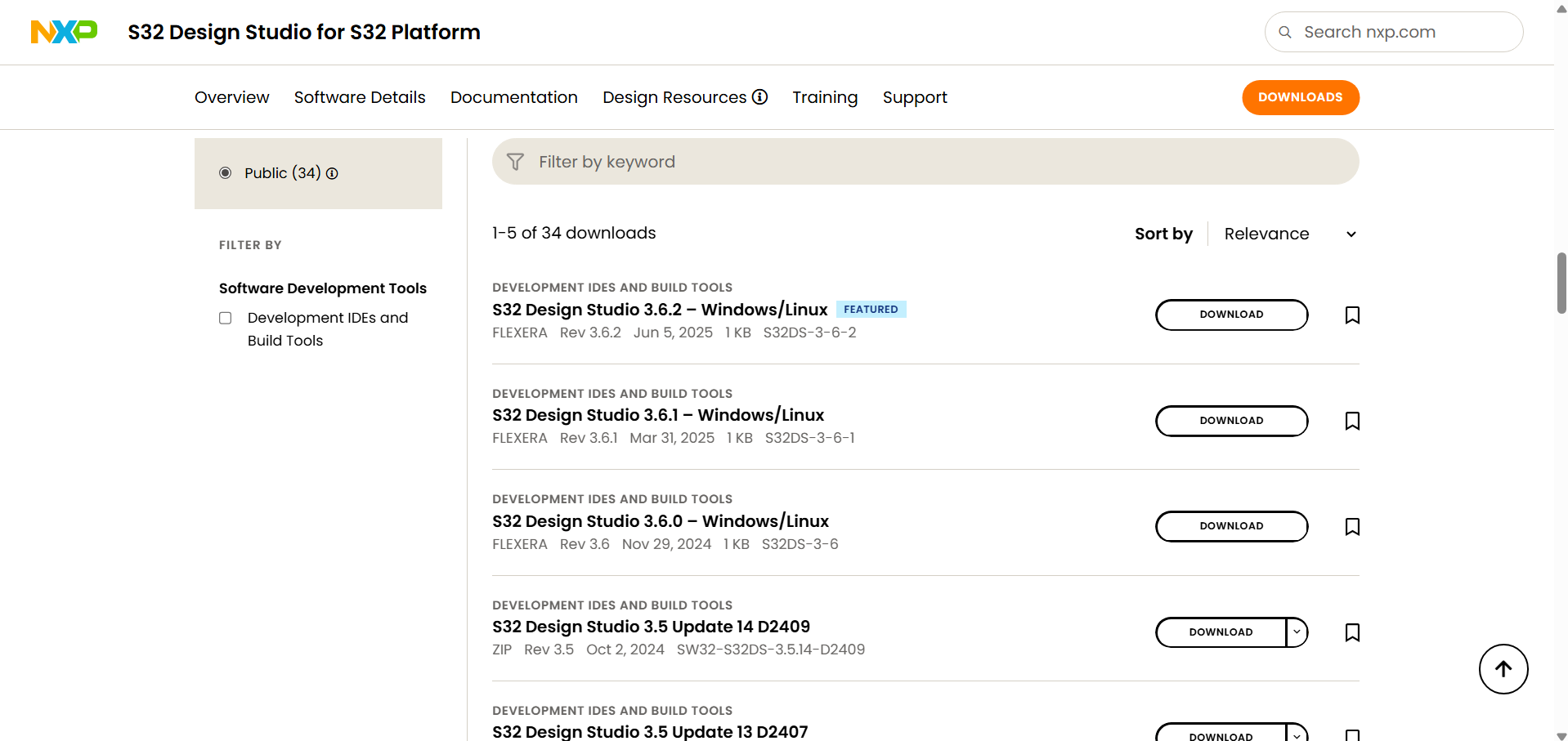Click the NXP logo
Viewport: 1568px width, 741px height.
click(x=64, y=32)
